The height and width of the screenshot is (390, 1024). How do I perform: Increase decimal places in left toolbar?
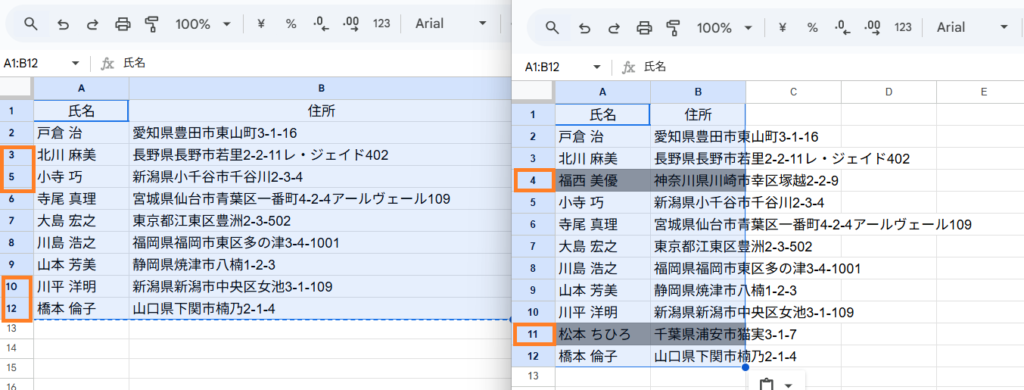(351, 24)
